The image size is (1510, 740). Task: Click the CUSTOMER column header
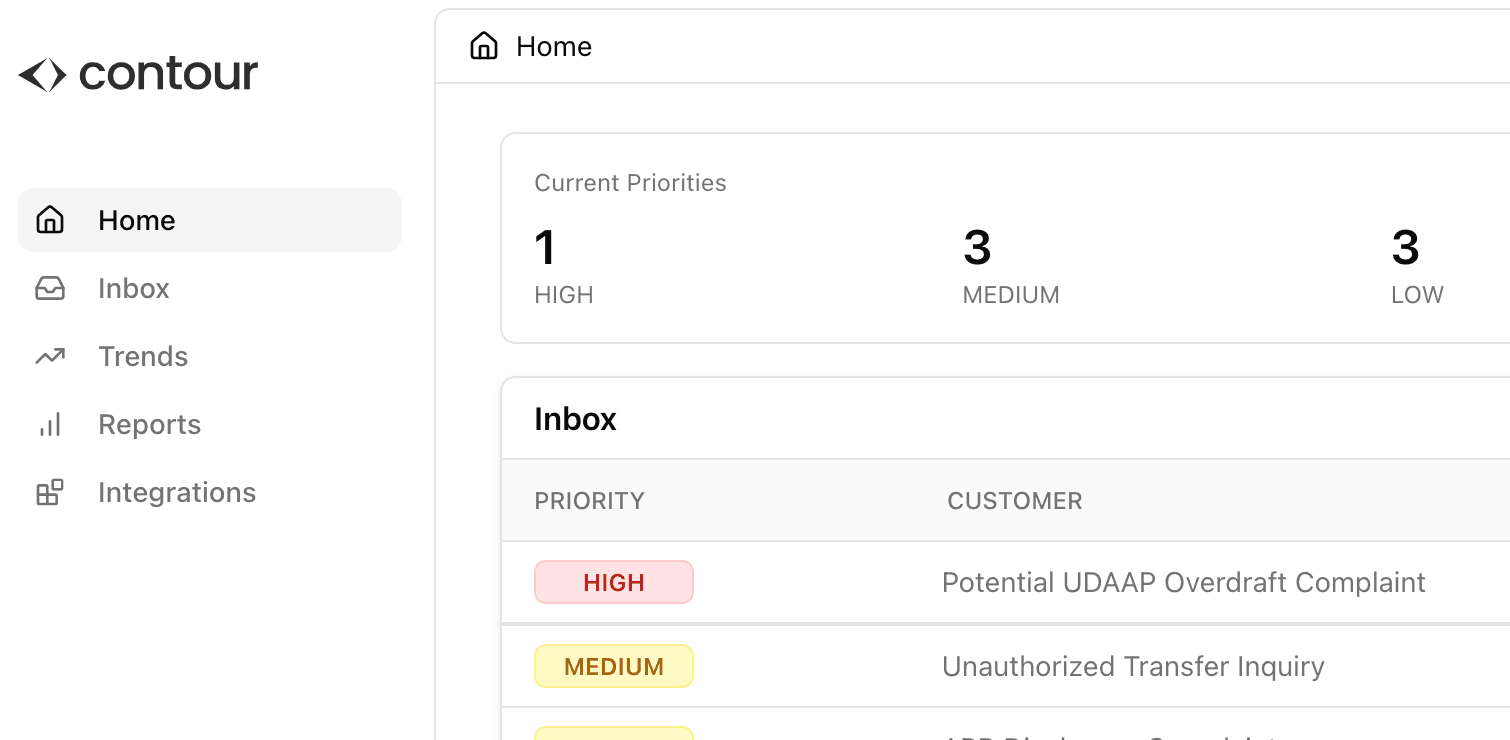1014,500
